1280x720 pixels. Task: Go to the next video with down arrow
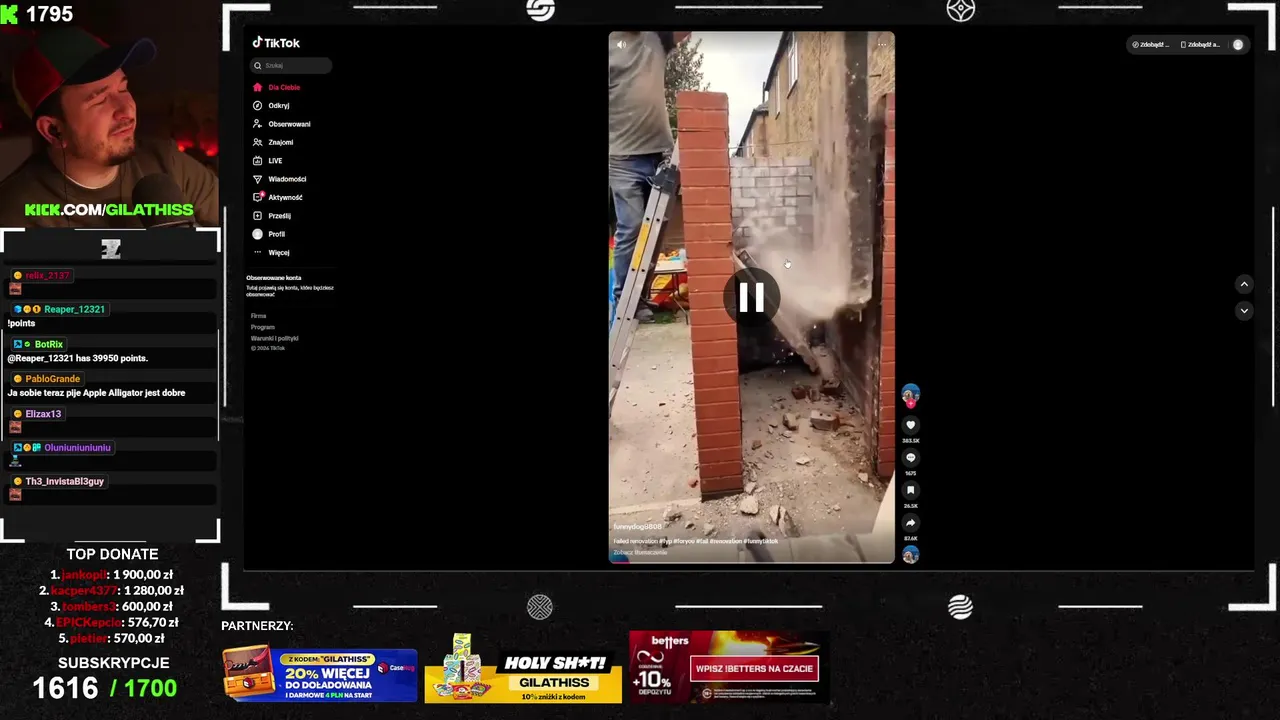coord(1244,310)
